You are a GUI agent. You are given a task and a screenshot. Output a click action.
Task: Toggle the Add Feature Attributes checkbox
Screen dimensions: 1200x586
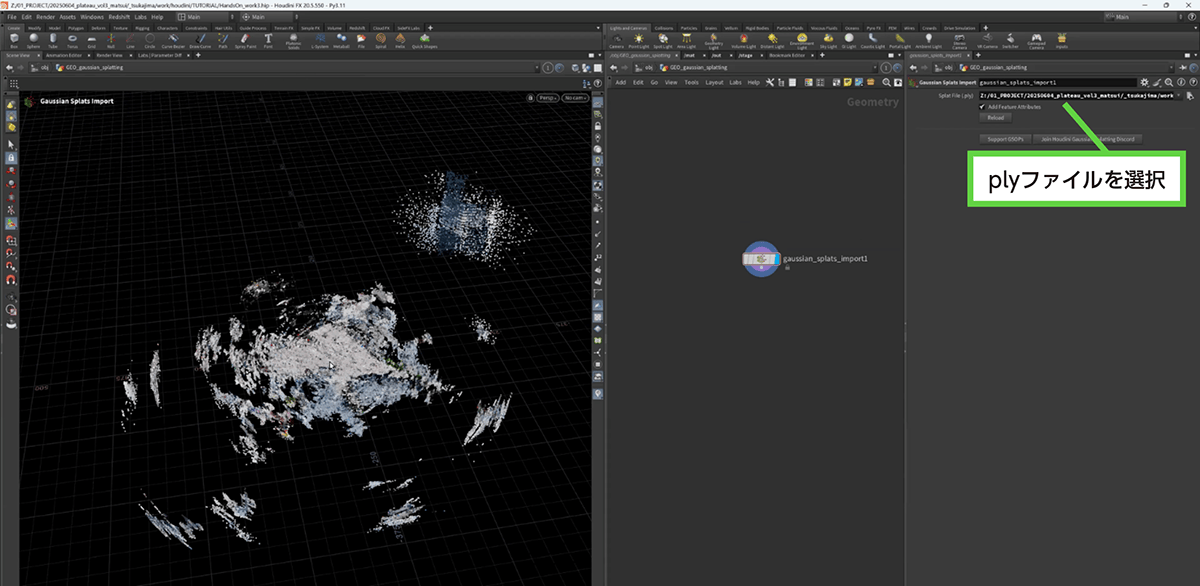(982, 106)
